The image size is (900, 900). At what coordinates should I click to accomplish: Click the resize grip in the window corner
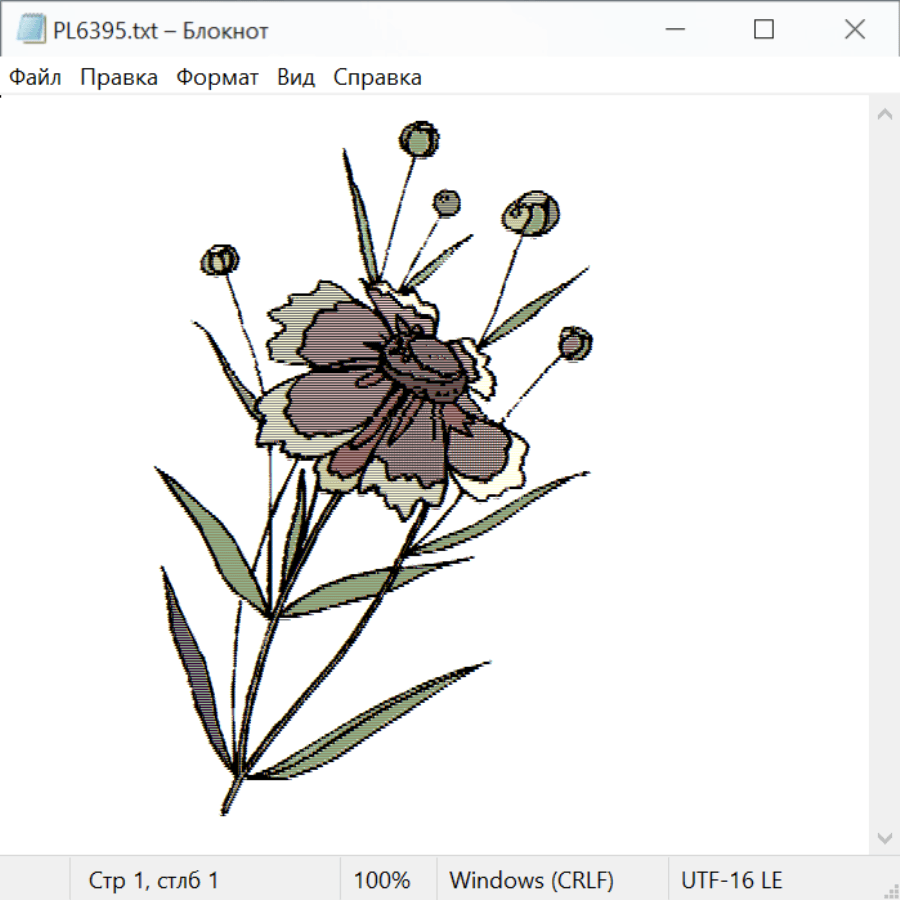tap(891, 891)
